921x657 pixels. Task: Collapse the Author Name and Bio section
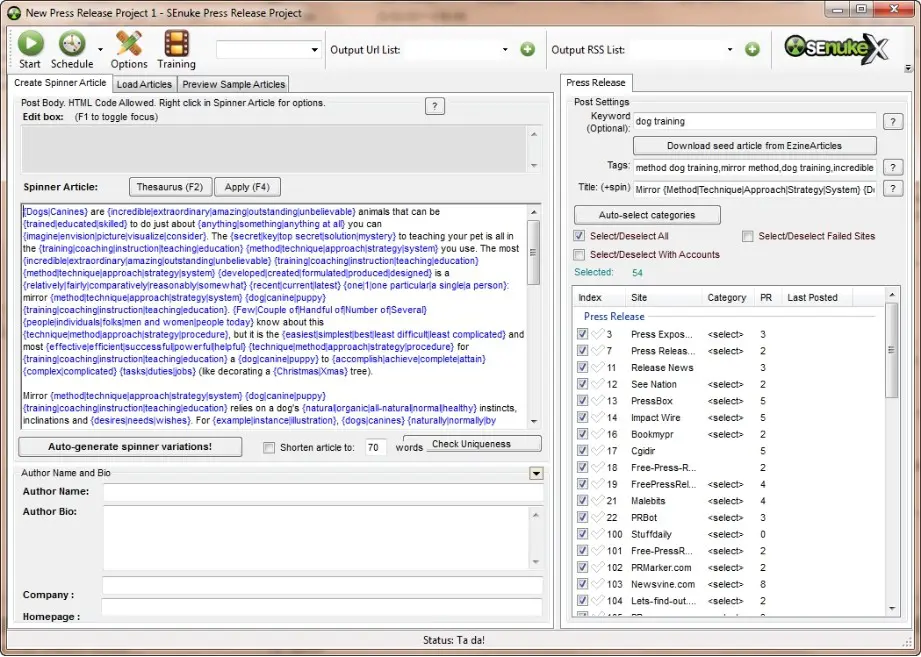coord(536,473)
